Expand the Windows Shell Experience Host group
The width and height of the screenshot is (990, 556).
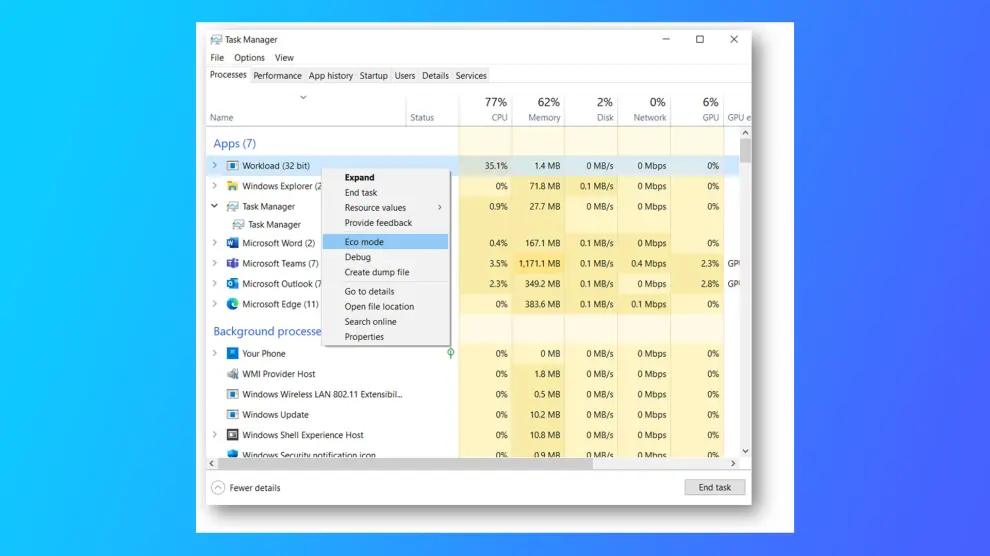coord(214,435)
